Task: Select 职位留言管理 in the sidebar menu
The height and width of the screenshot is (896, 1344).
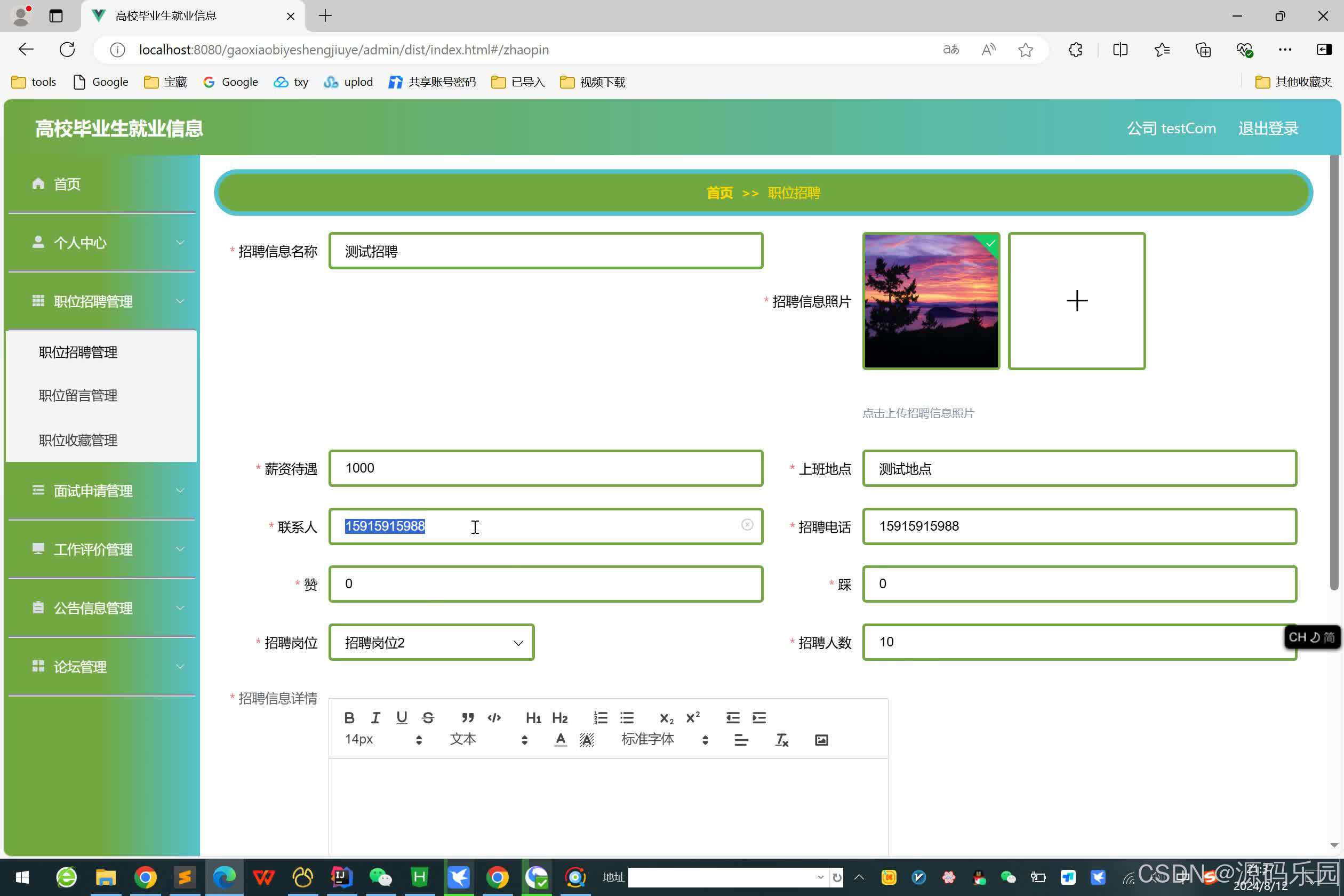Action: point(78,395)
